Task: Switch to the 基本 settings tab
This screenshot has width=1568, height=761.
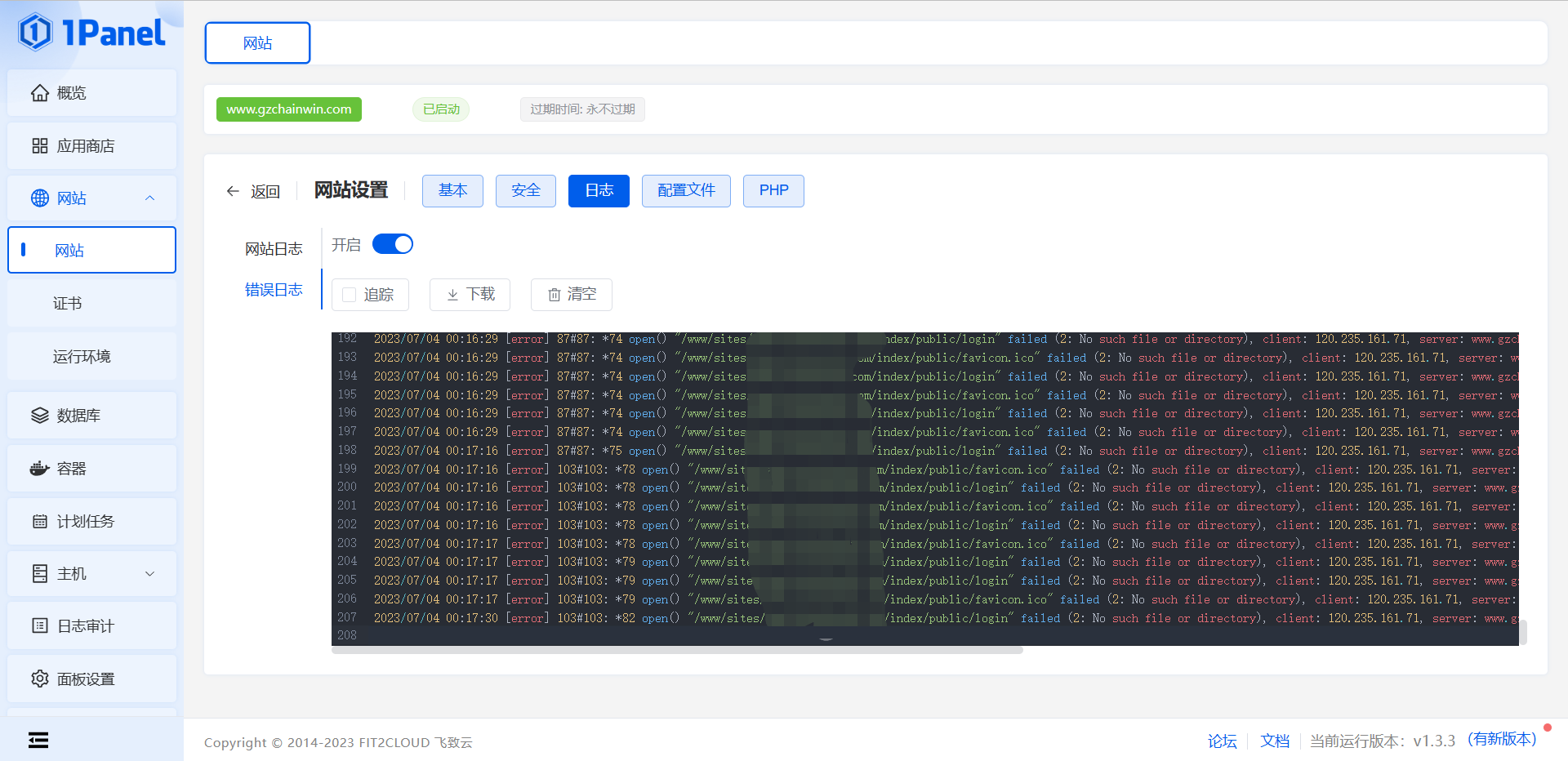Action: pos(452,191)
